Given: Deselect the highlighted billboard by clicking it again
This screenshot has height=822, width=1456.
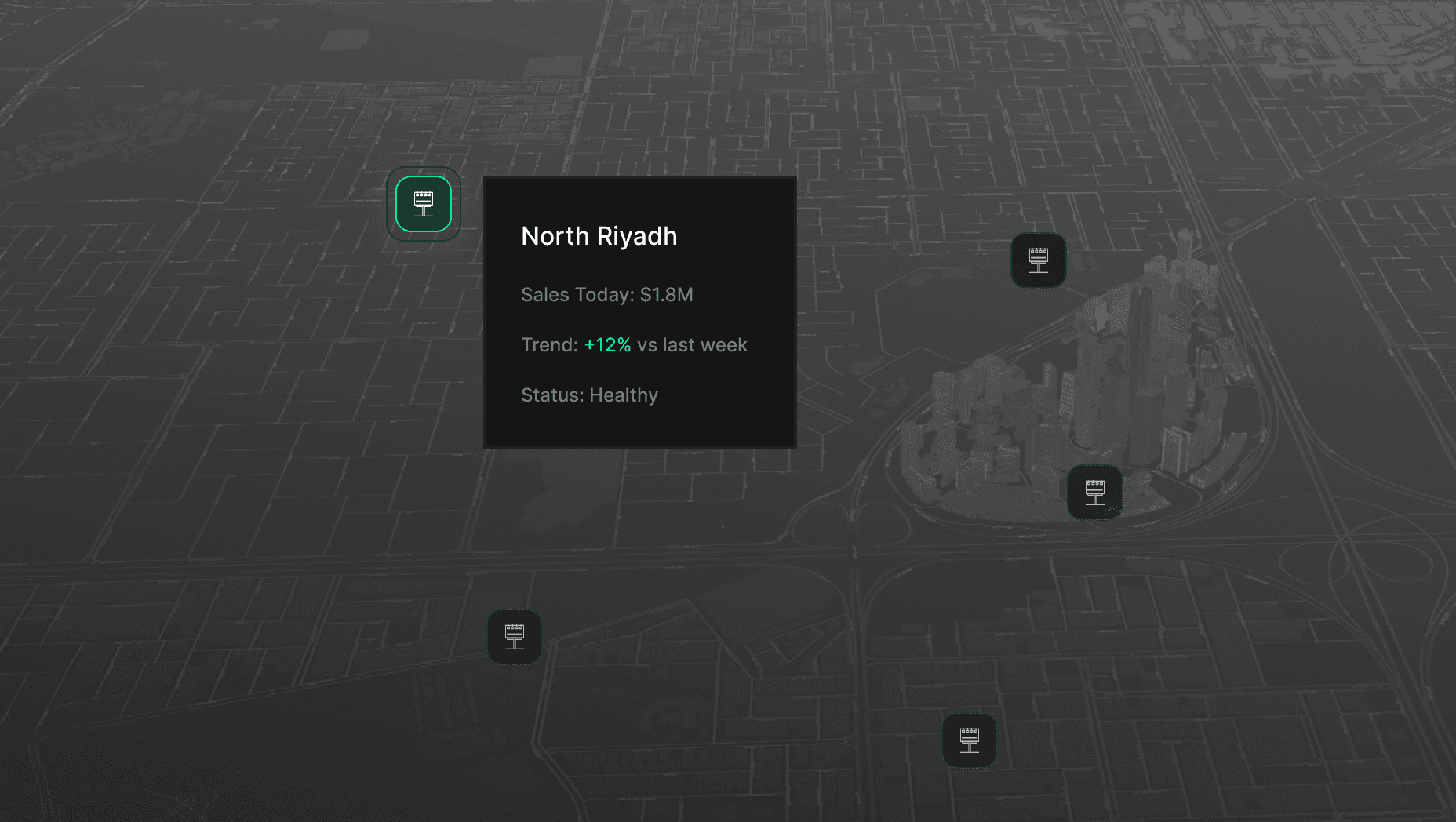Looking at the screenshot, I should pos(424,204).
